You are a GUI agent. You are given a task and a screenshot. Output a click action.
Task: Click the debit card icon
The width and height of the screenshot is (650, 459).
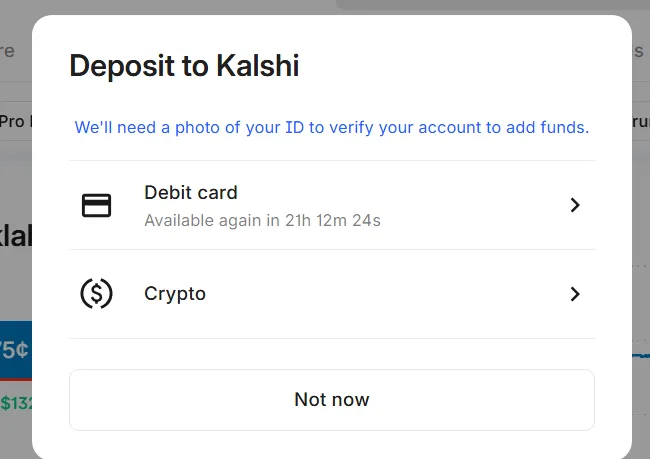coord(96,206)
